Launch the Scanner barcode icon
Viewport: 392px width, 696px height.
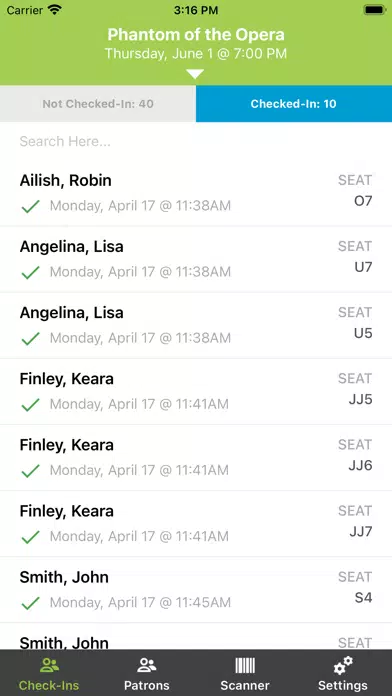(x=245, y=665)
